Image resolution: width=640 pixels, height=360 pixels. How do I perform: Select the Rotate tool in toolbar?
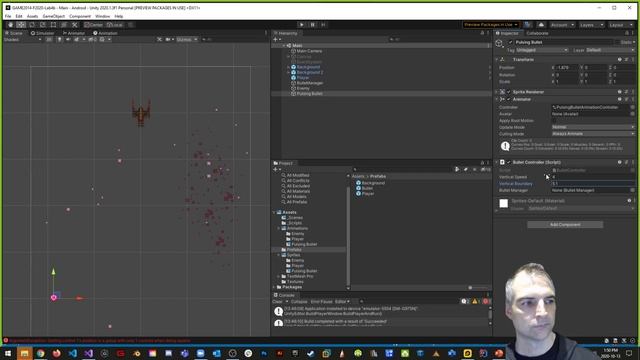[32, 25]
